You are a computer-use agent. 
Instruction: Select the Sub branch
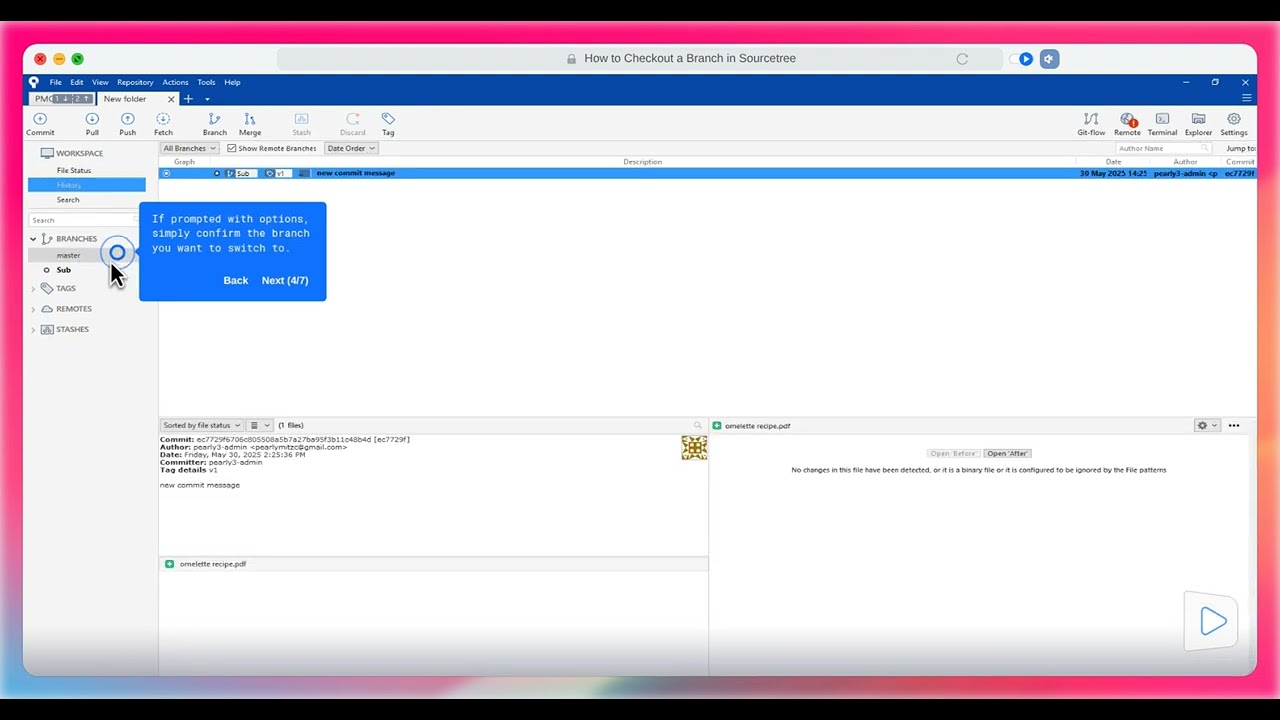pos(64,270)
